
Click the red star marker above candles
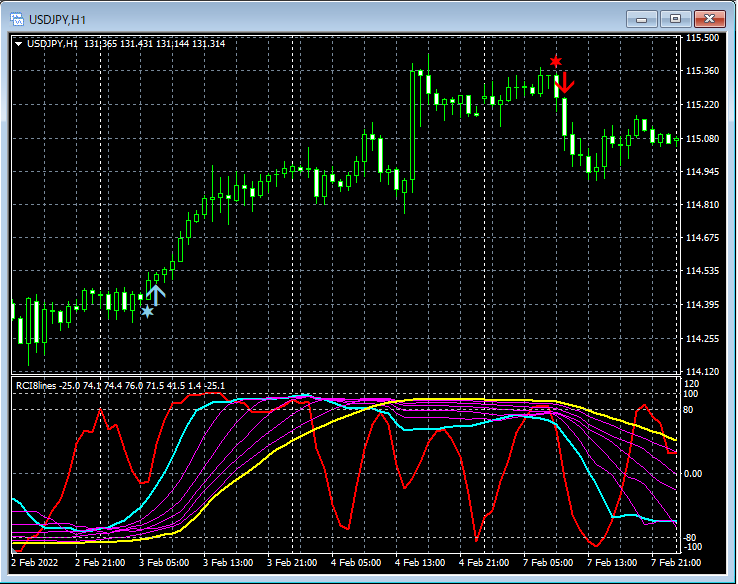(x=556, y=62)
